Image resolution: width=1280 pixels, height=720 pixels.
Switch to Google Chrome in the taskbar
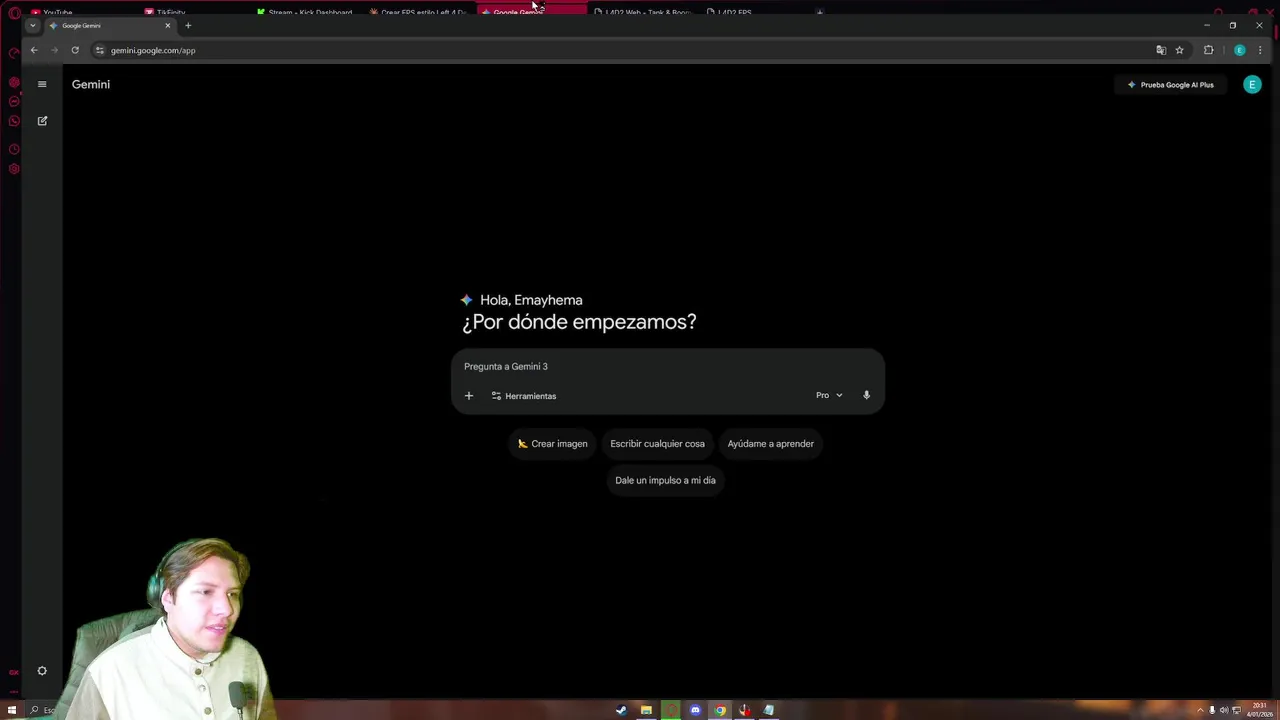pos(720,710)
